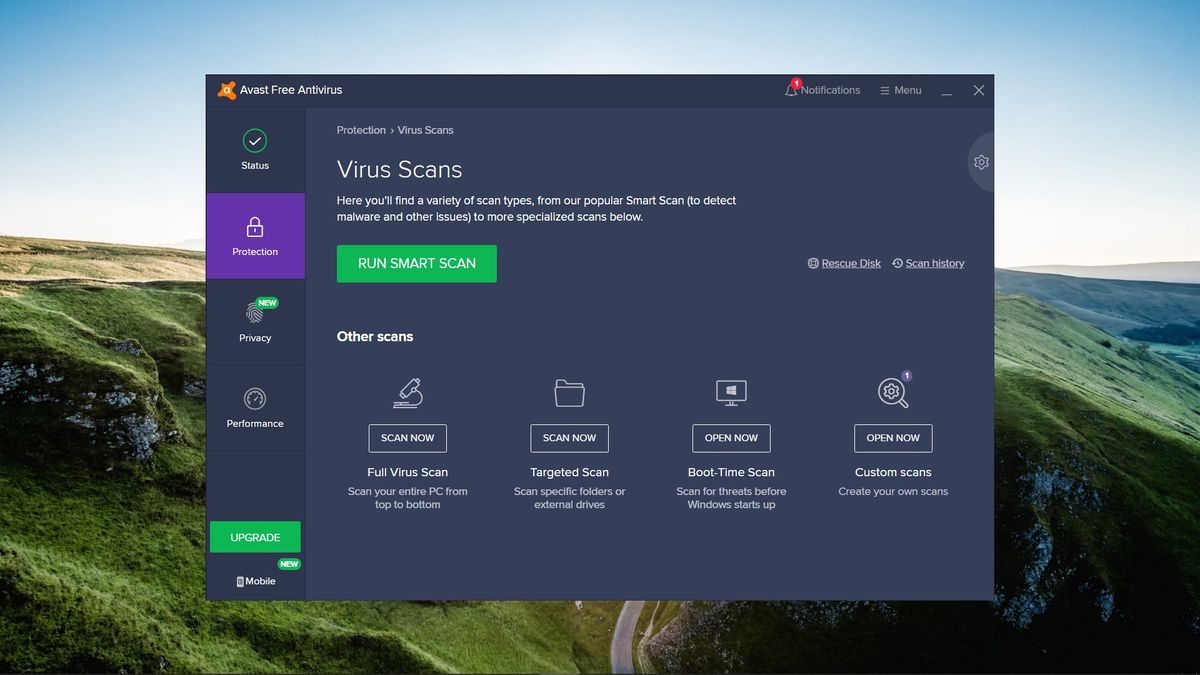Image resolution: width=1200 pixels, height=675 pixels.
Task: Click the 'Virus Scans' page title
Action: click(400, 169)
